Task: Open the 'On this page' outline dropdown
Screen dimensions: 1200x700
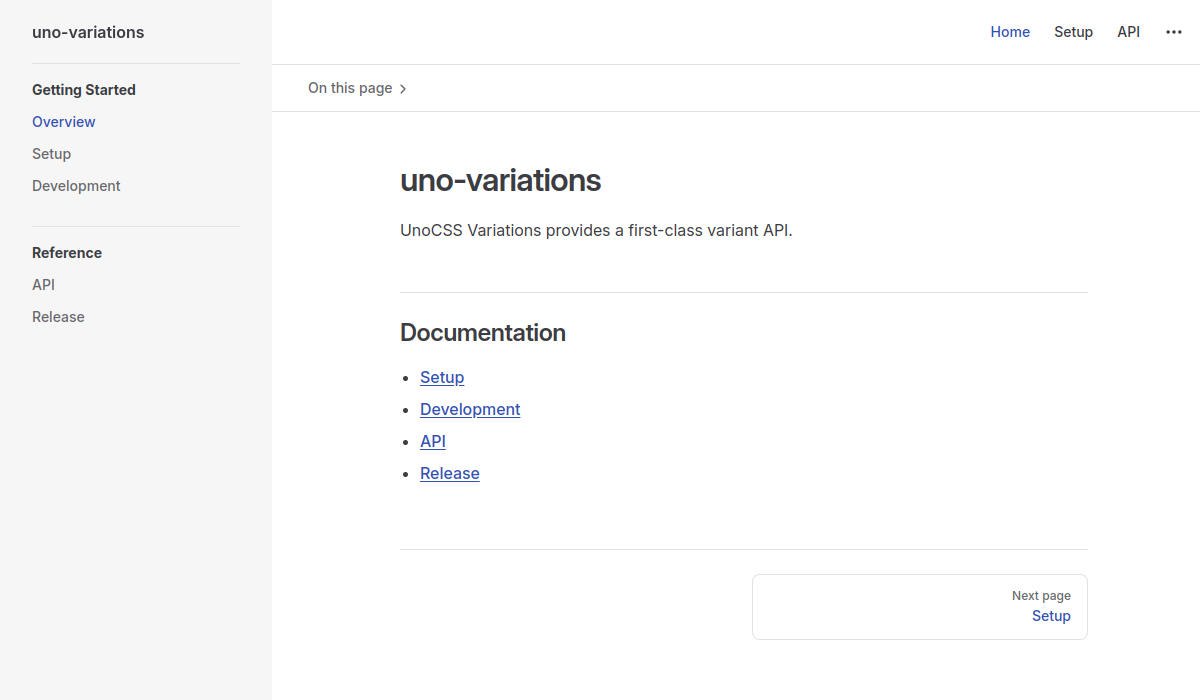Action: point(350,88)
